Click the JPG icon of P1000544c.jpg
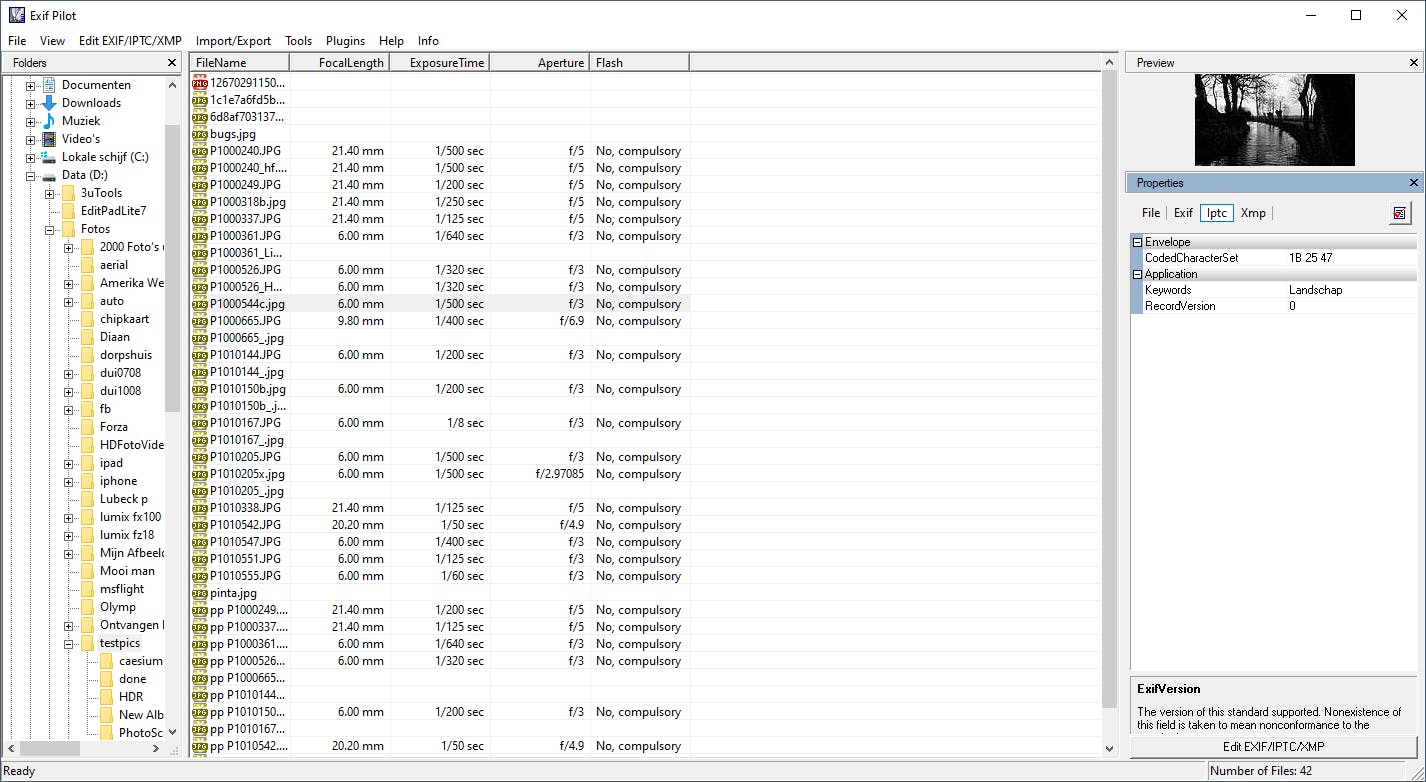 (x=200, y=304)
